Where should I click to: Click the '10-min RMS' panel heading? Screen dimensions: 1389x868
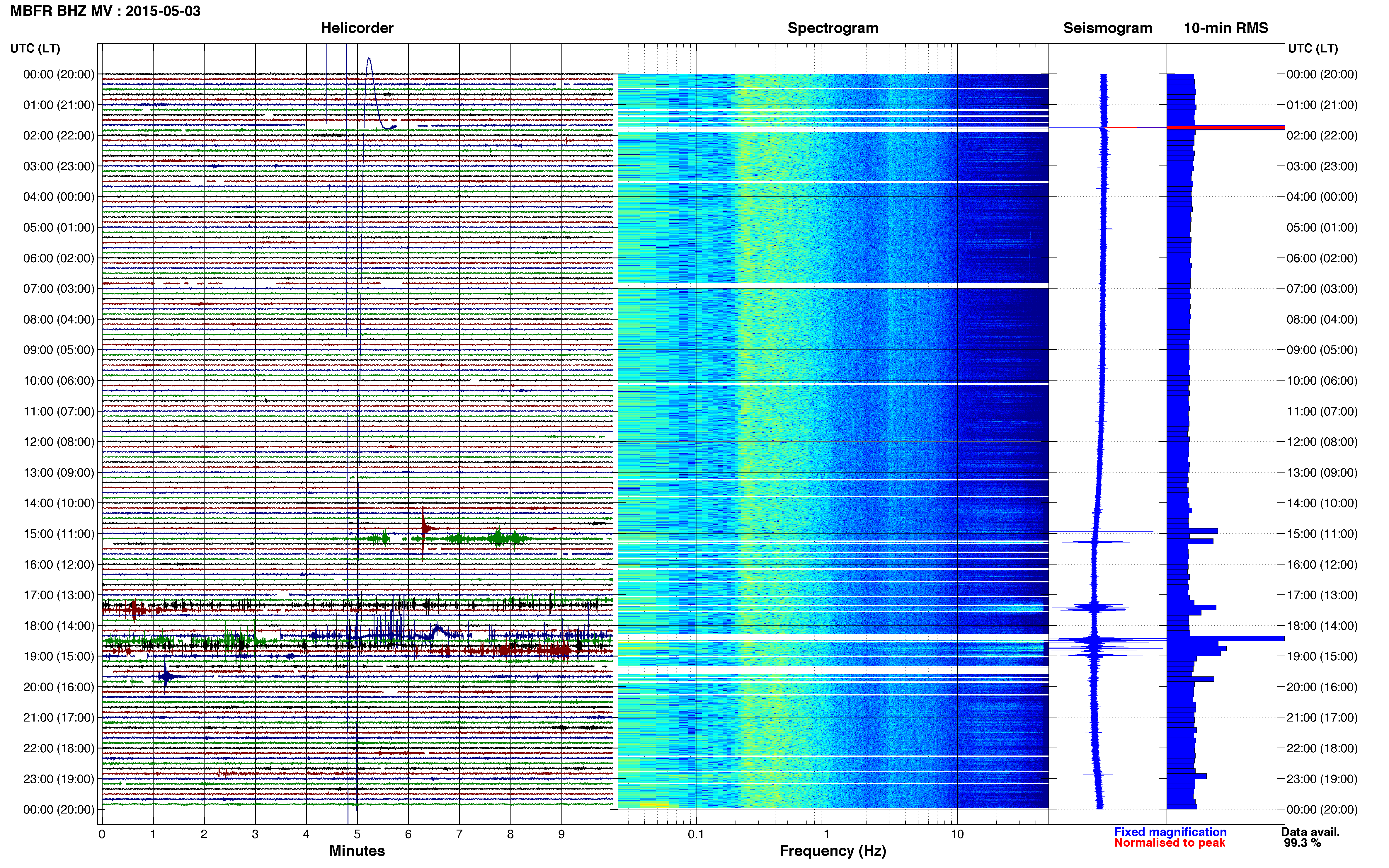point(1226,28)
